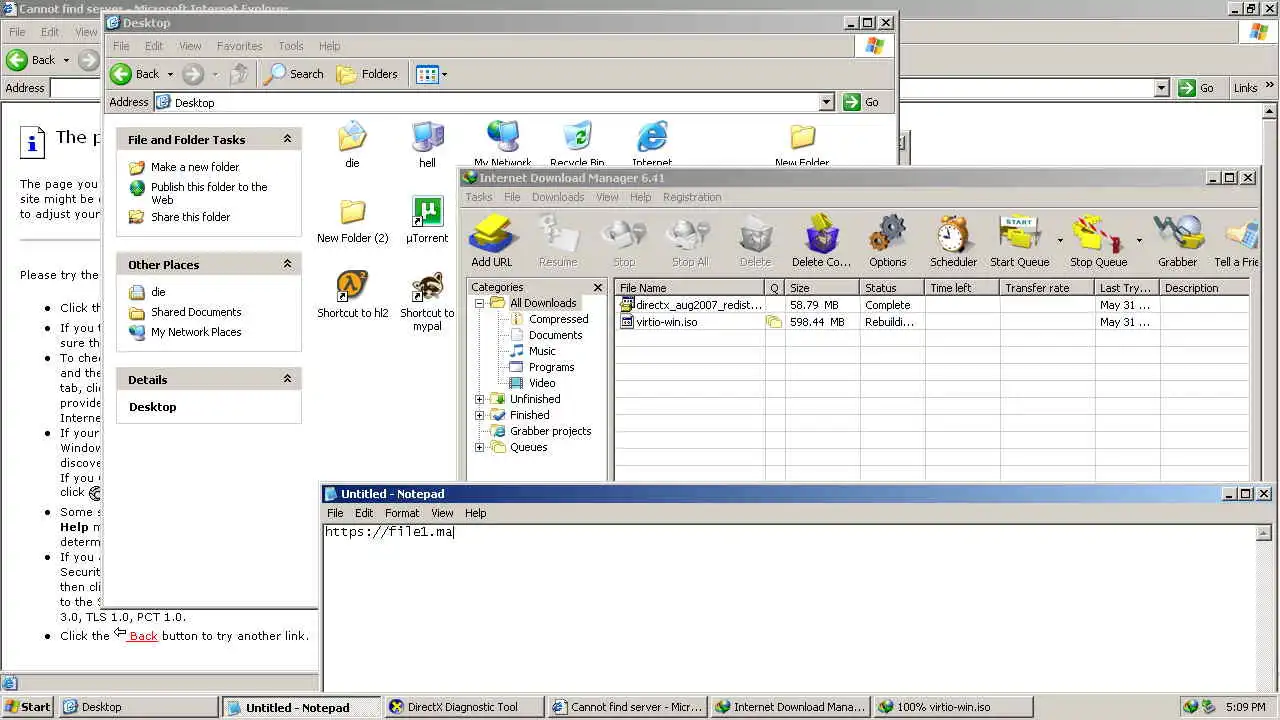Viewport: 1280px width, 720px height.
Task: Select Grabber projects in IDM tree
Action: (550, 431)
